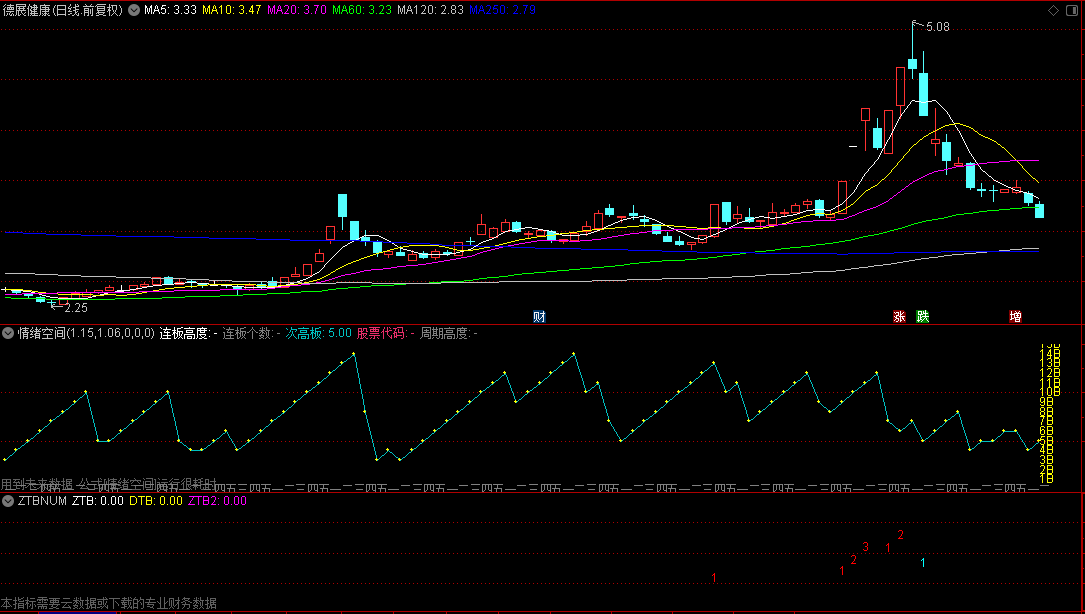Click the diamond marker icon at top right
Screen dimensions: 1085x614
point(1053,10)
